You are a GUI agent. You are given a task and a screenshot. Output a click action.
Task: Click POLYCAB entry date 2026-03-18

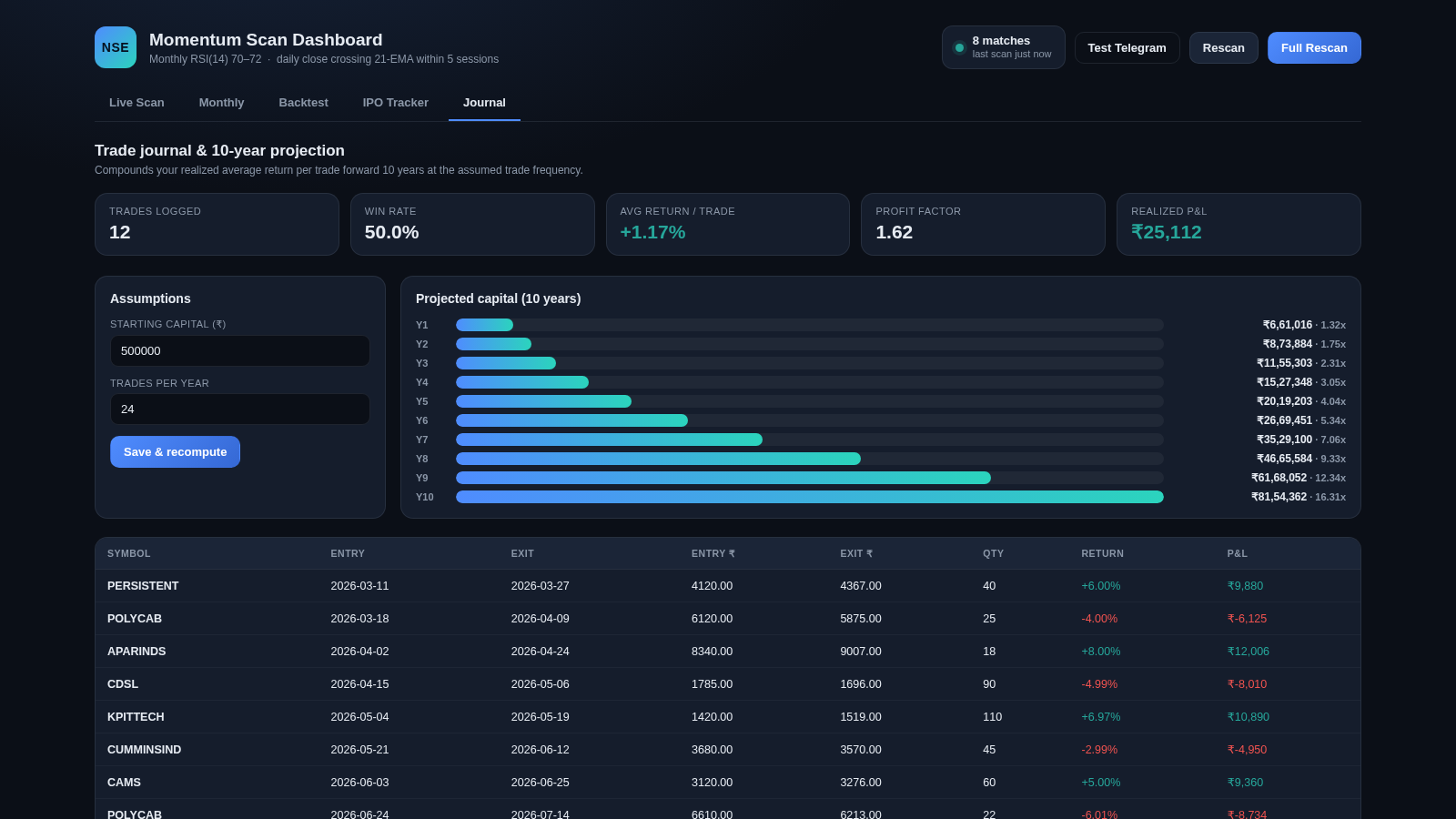(359, 619)
